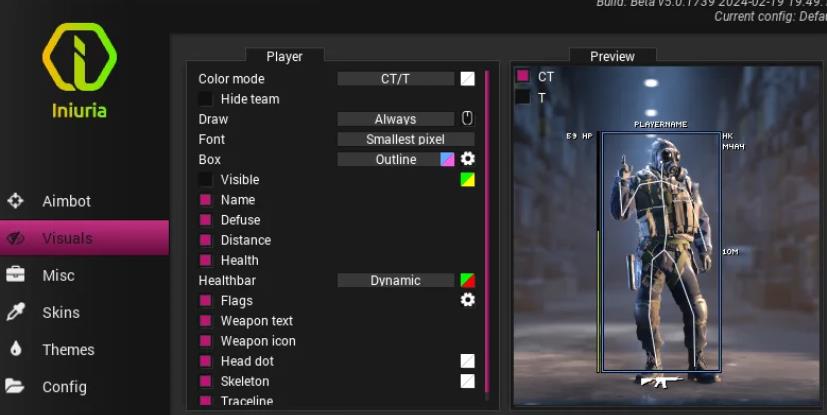Toggle the Visible checkbox
Screen dimensions: 827x415
[205, 180]
